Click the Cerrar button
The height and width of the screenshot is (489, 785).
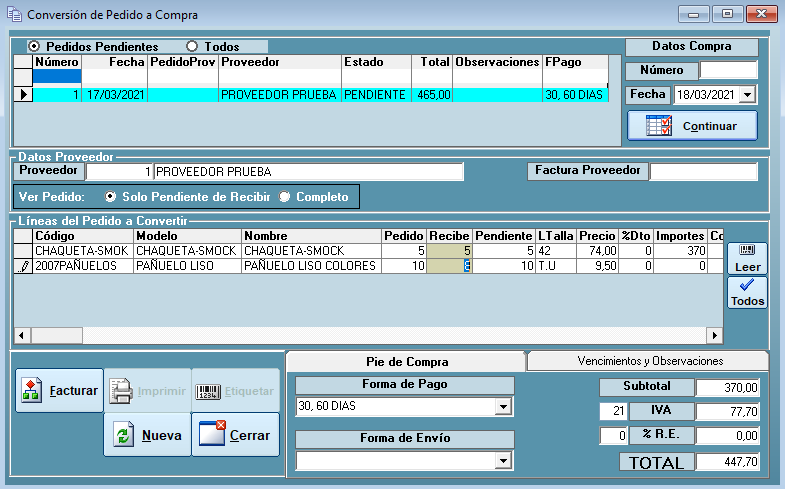[235, 434]
